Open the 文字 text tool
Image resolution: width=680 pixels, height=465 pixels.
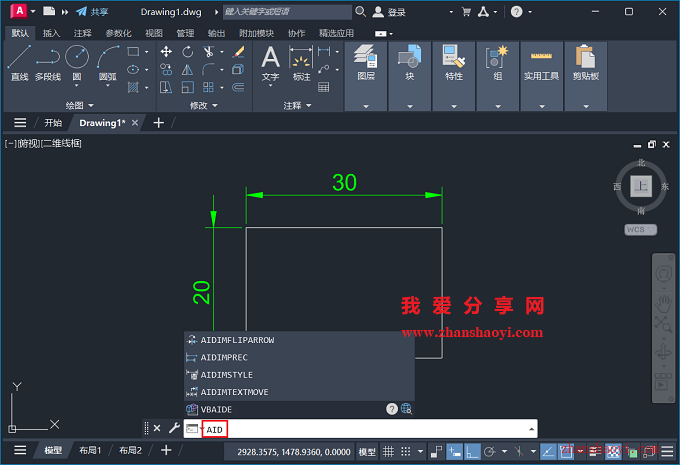(270, 64)
